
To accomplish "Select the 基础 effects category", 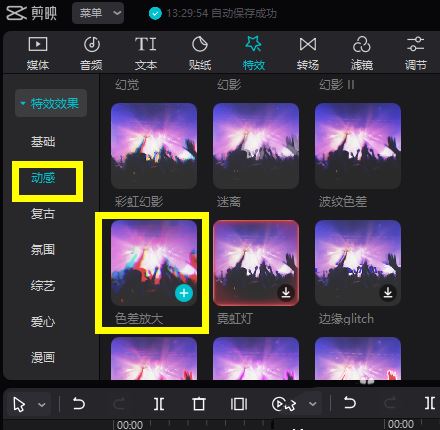I will point(43,142).
